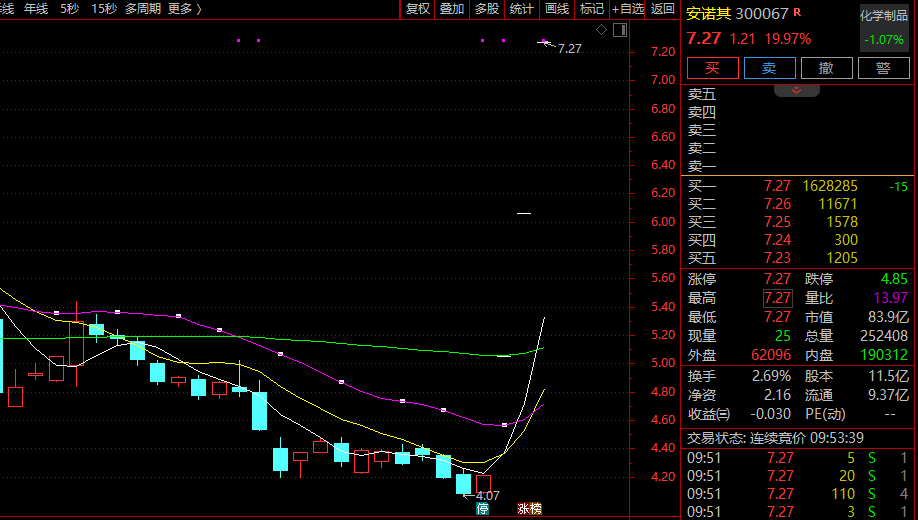
Task: Open the 多周期 multi-period view
Action: pyautogui.click(x=143, y=9)
